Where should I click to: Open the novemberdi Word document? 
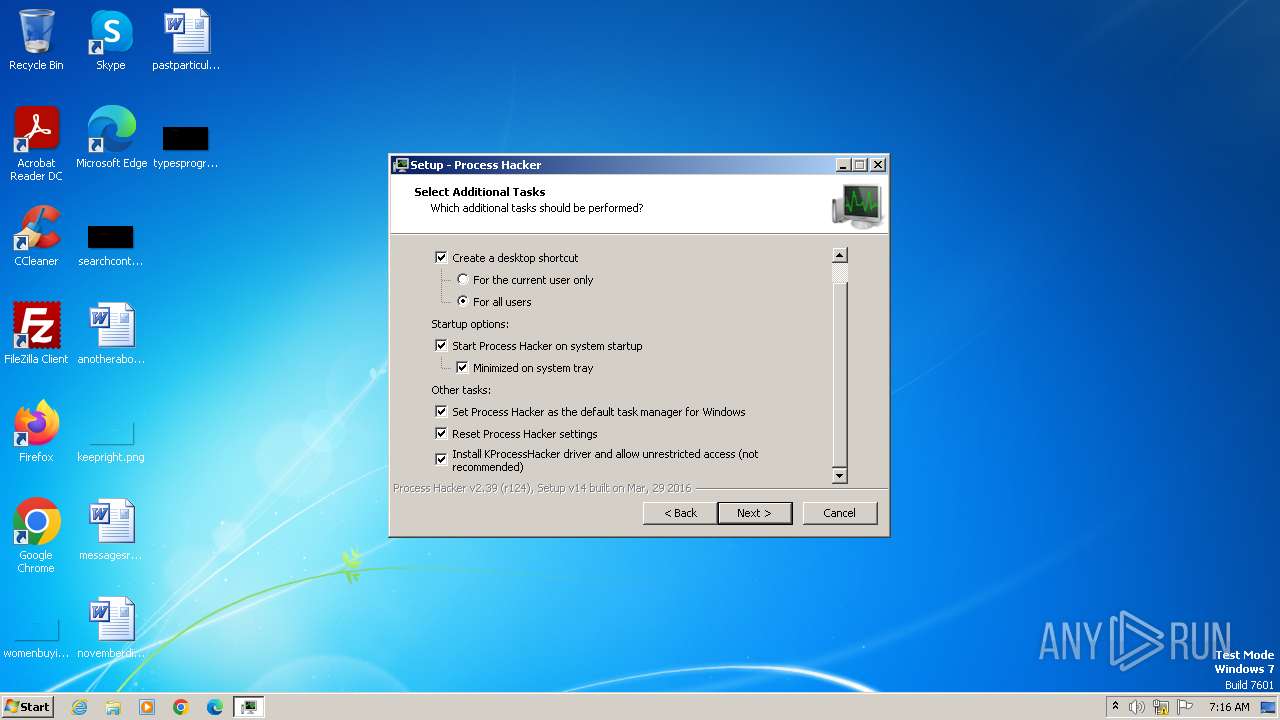click(x=111, y=628)
